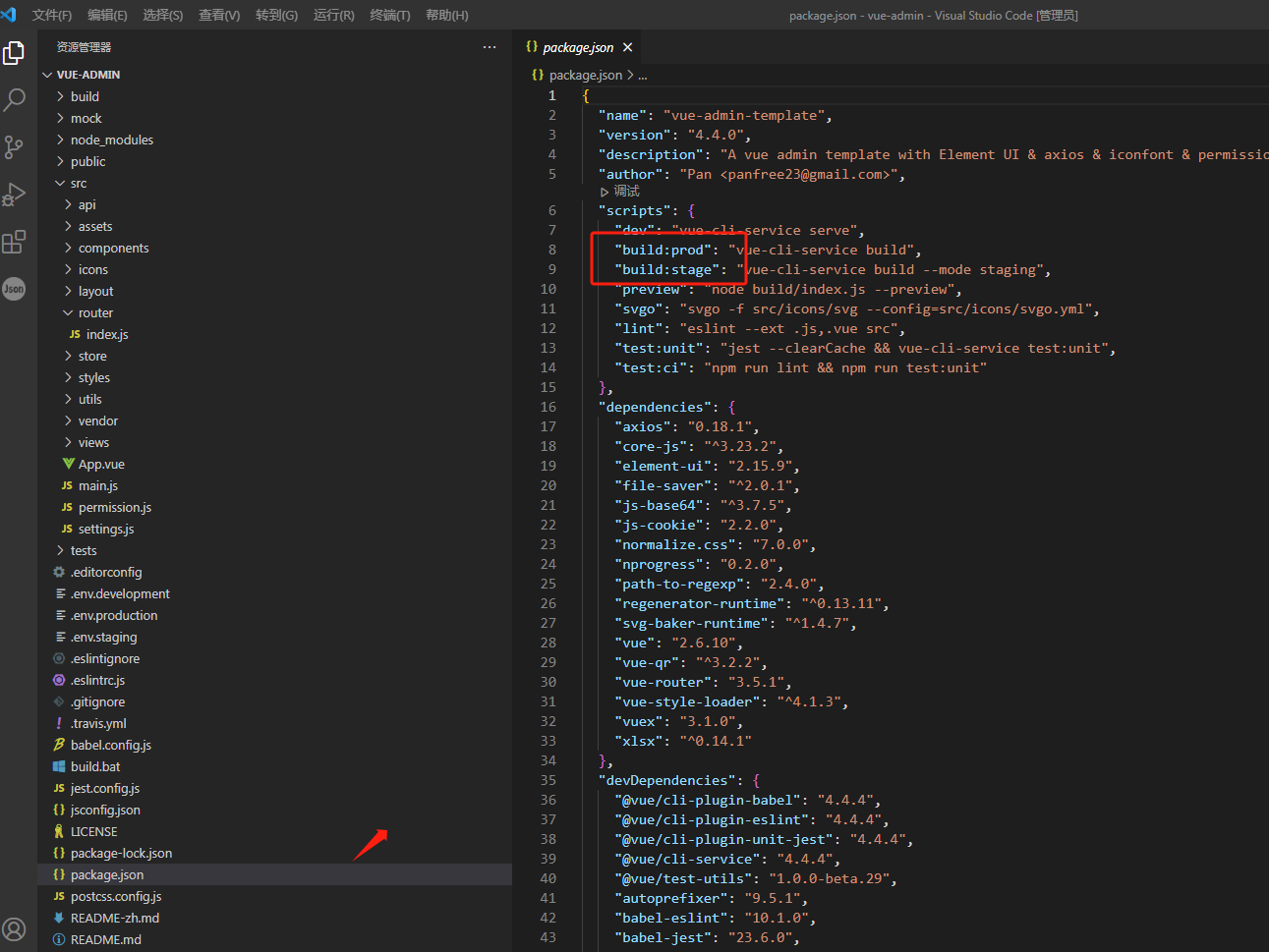Expand the mock folder
Screen dimensions: 1269x952
pyautogui.click(x=275, y=118)
